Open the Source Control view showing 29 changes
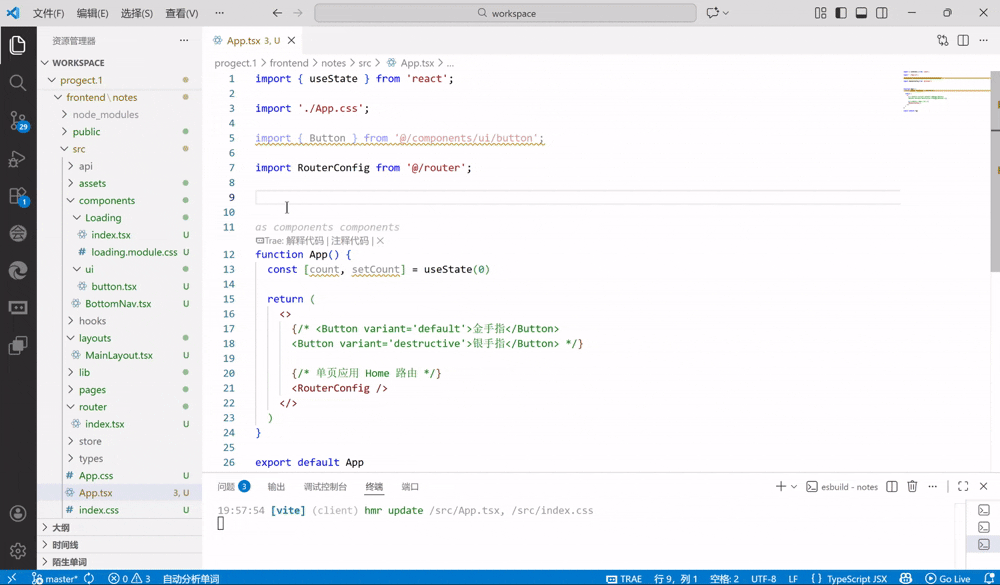The width and height of the screenshot is (1000, 585). (16, 122)
